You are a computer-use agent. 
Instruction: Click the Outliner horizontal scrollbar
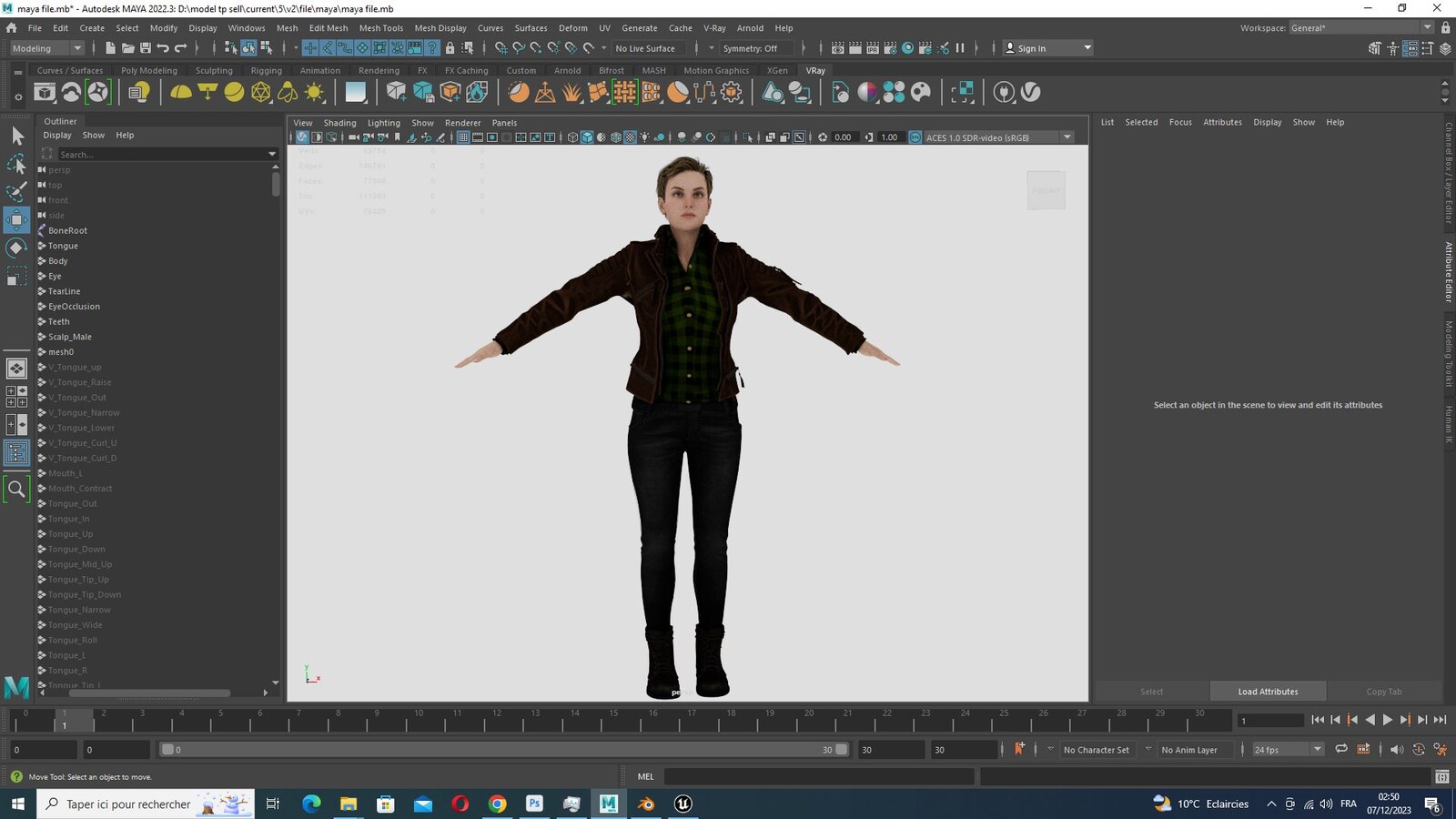coord(150,693)
